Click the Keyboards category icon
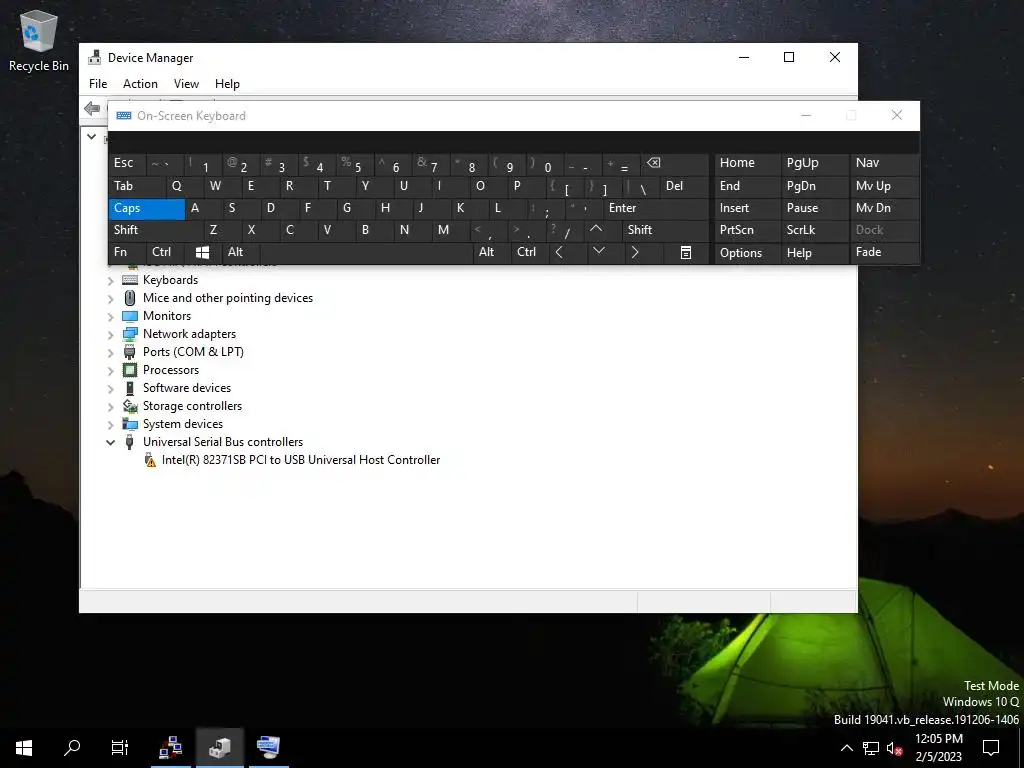This screenshot has width=1024, height=768. tap(130, 280)
